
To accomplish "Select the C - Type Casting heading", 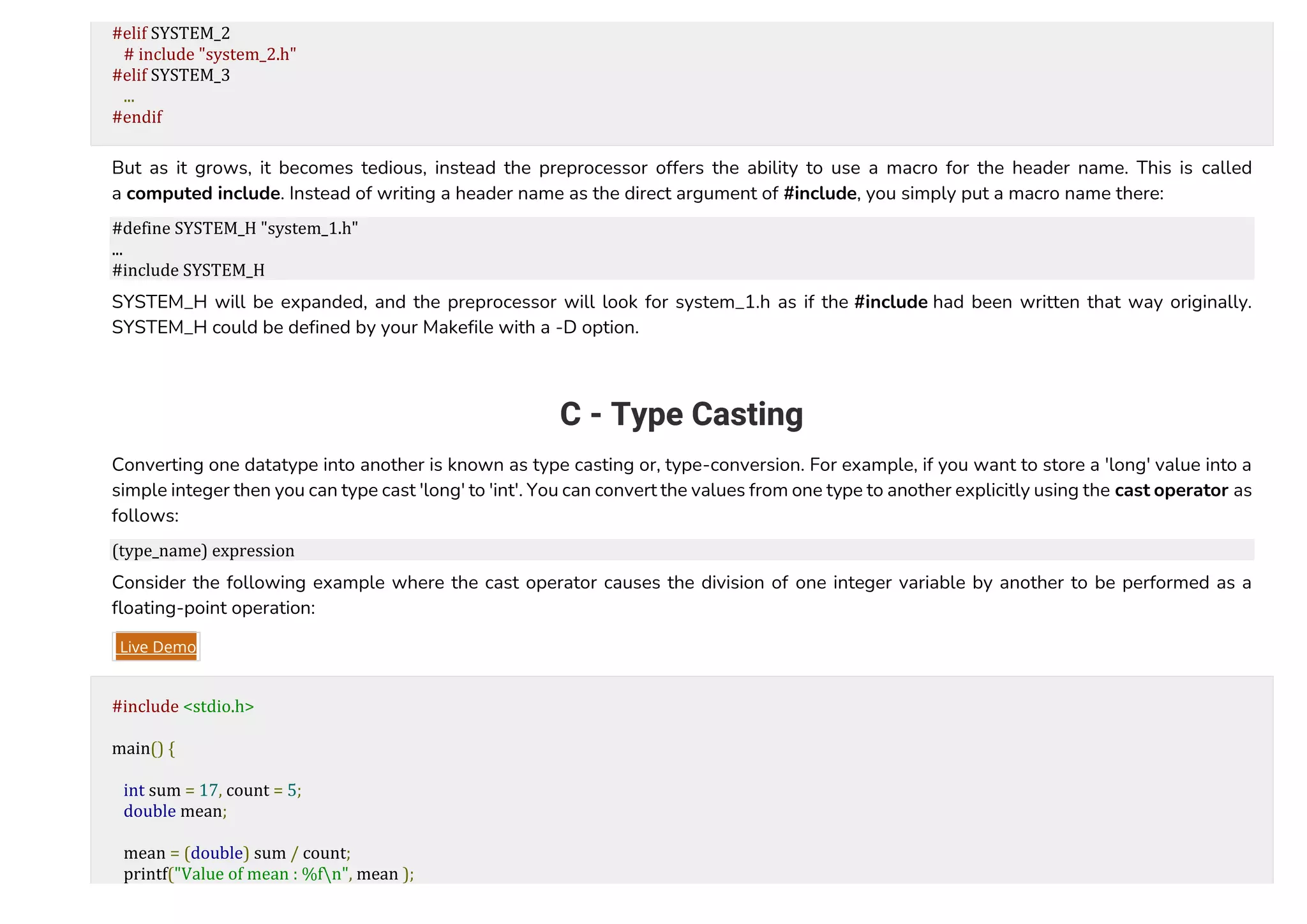I will point(681,414).
